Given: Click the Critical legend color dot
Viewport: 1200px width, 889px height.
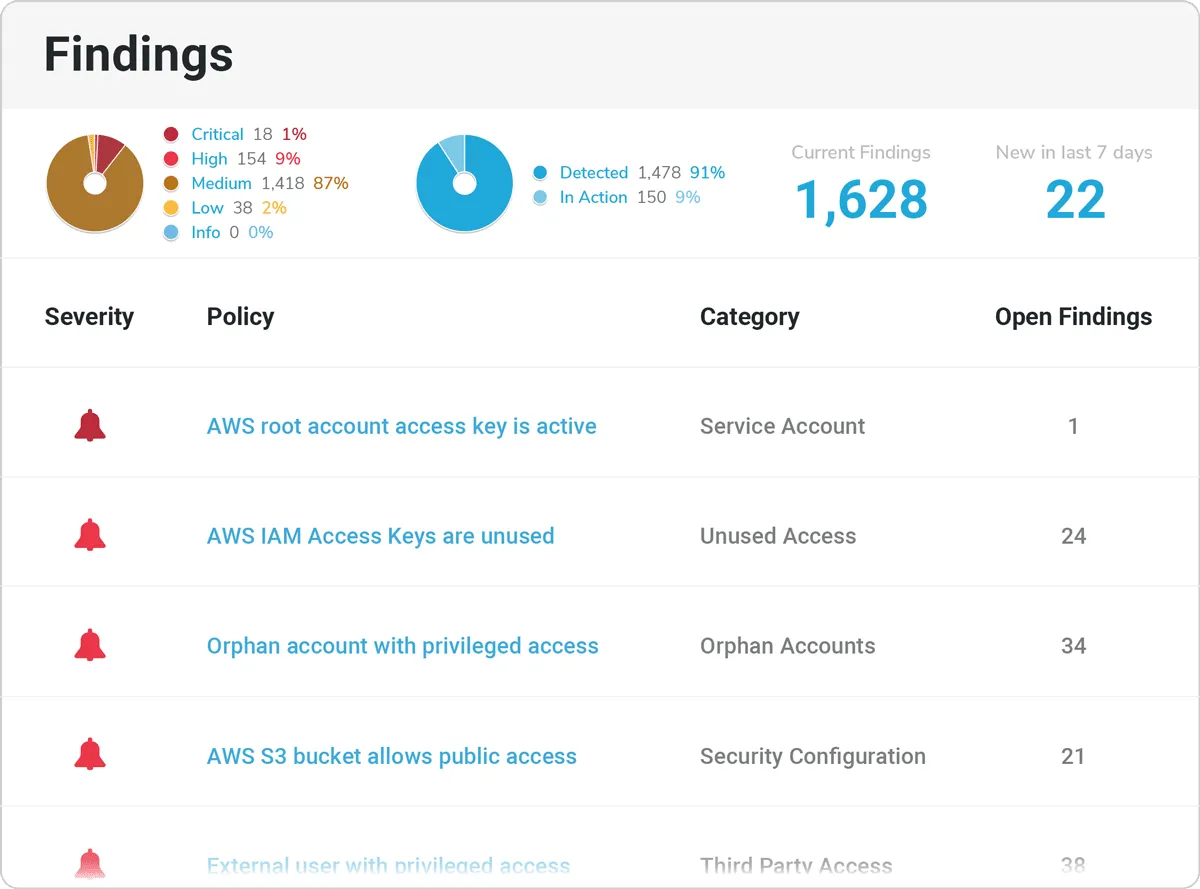Looking at the screenshot, I should coord(171,134).
